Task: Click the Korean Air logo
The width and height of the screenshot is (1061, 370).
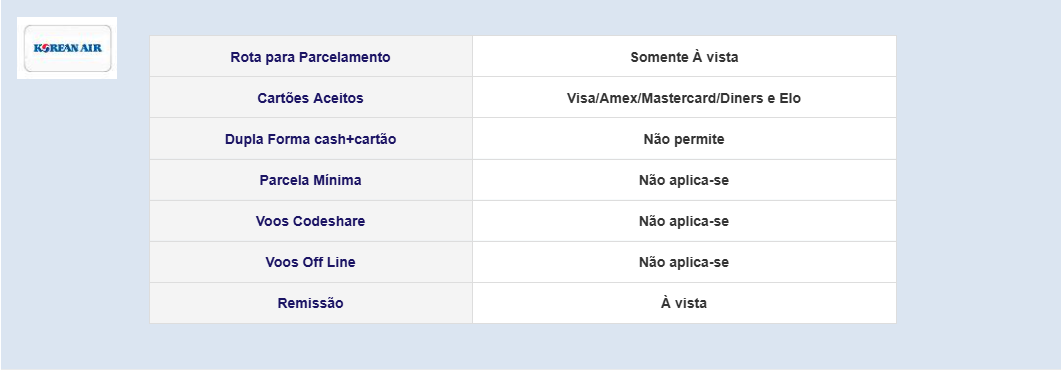Action: pyautogui.click(x=67, y=48)
